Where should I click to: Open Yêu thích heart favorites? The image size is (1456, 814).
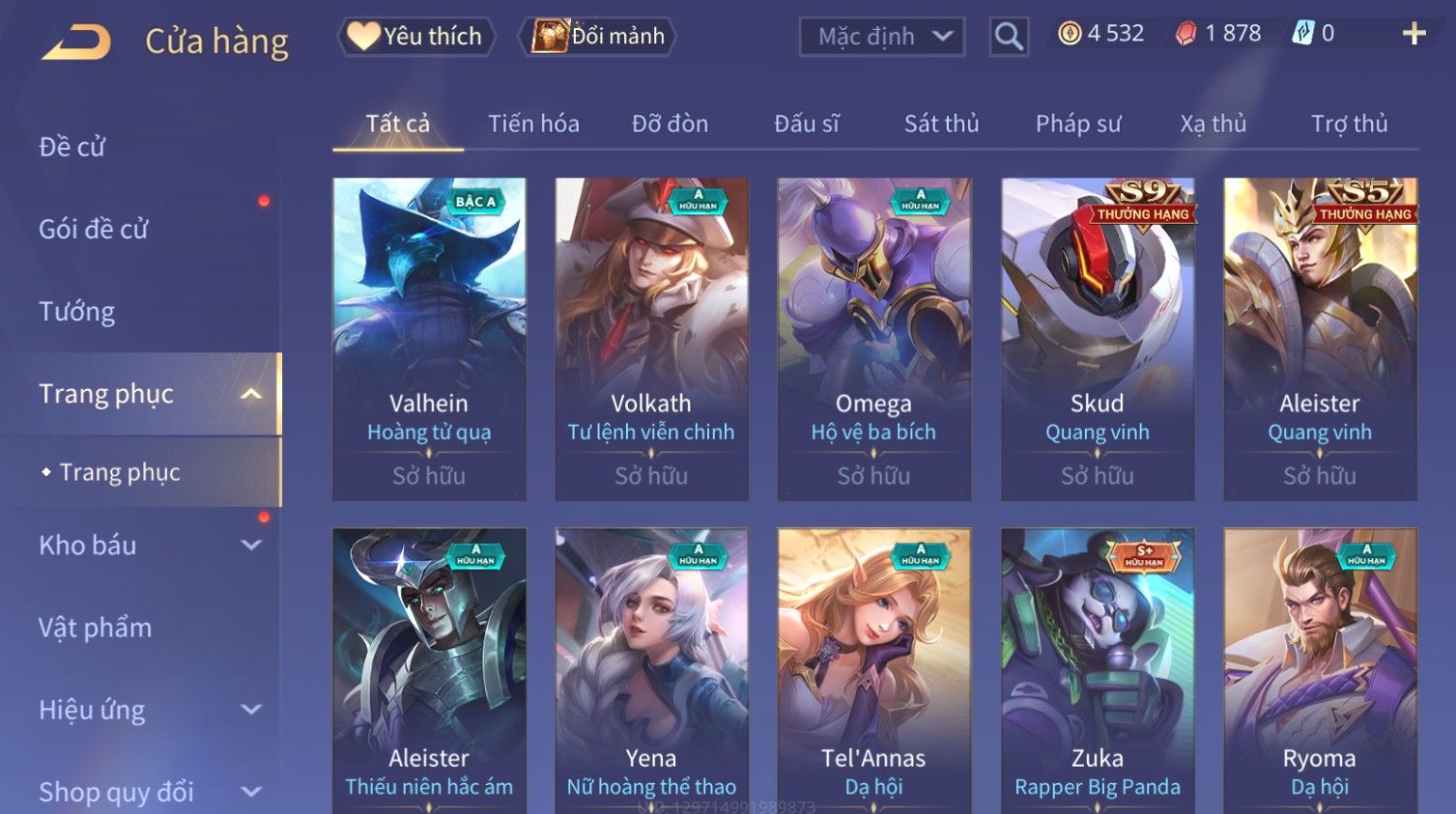pos(415,37)
